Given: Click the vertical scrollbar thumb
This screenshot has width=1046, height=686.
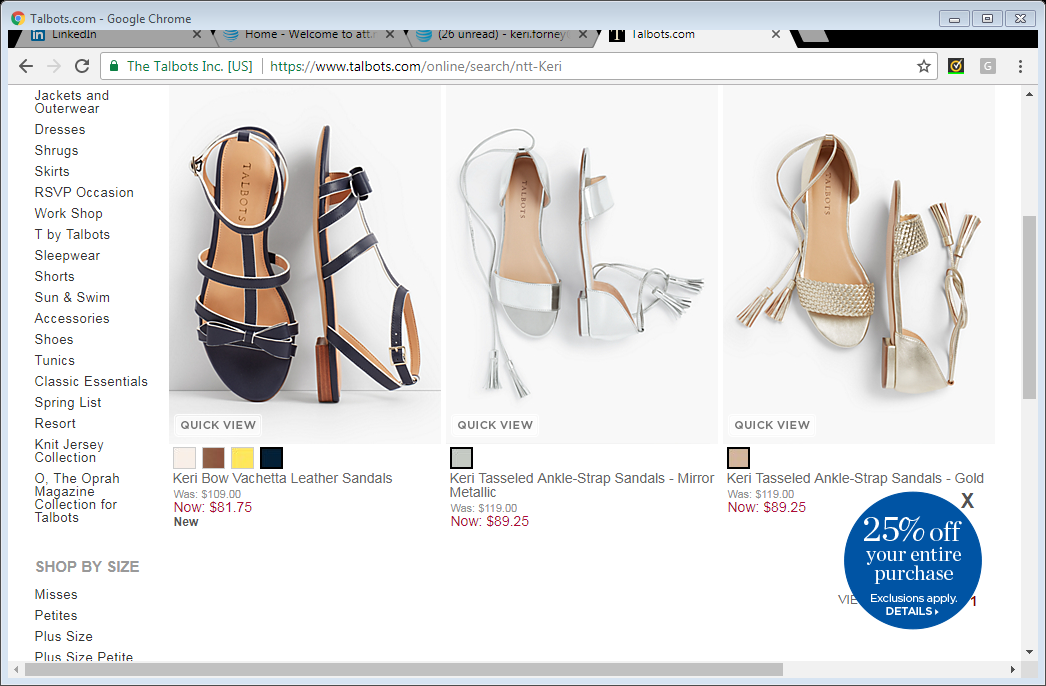Looking at the screenshot, I should pyautogui.click(x=1029, y=307).
